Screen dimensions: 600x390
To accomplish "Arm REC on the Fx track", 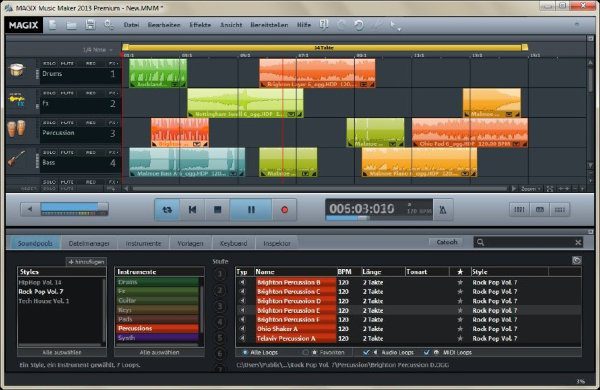I will (x=91, y=93).
